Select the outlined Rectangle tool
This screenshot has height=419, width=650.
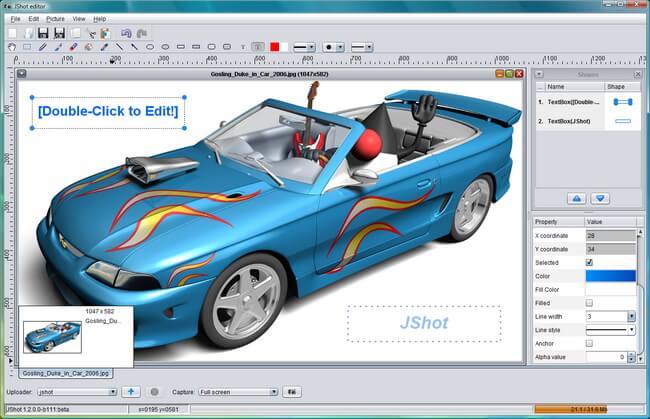coord(181,47)
